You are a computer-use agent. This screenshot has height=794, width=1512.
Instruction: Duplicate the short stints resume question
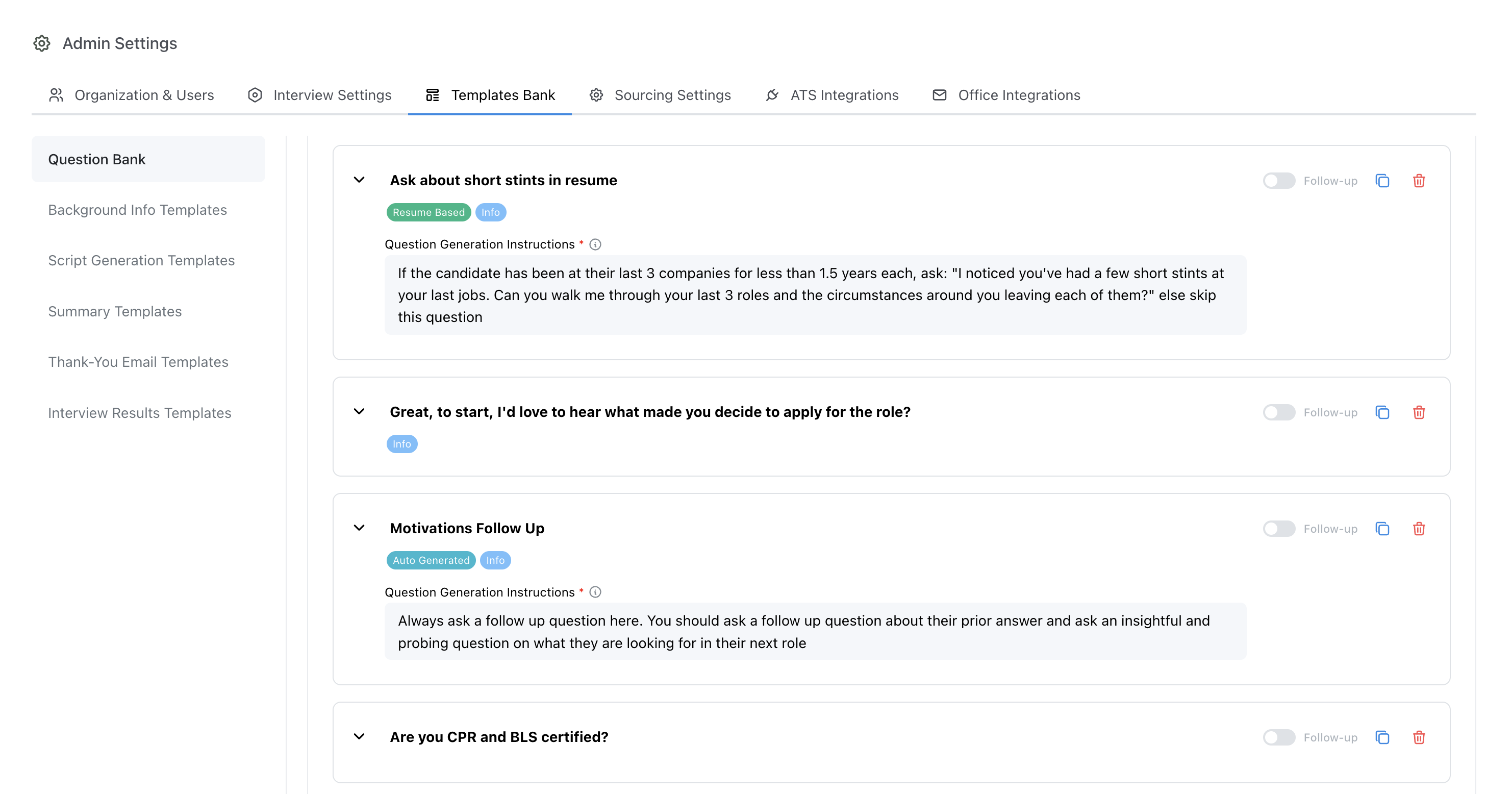1382,181
